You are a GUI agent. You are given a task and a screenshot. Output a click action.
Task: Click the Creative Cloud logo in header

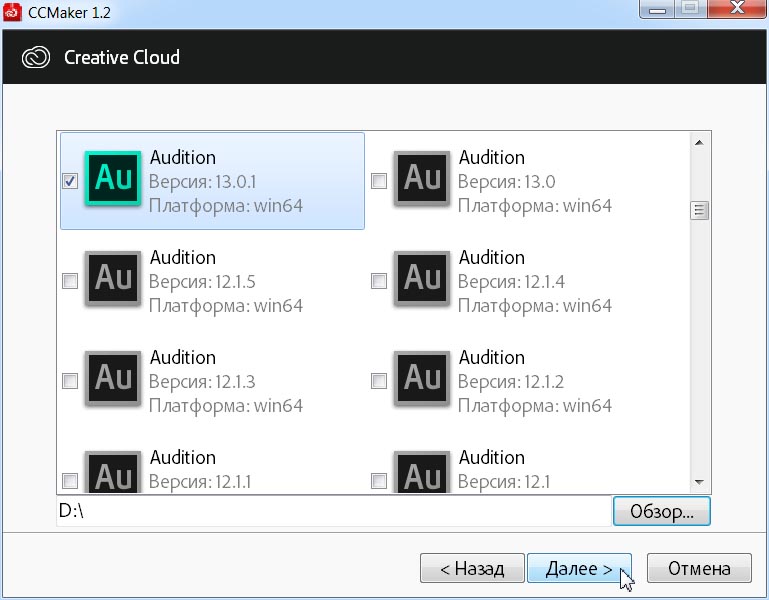click(x=36, y=57)
